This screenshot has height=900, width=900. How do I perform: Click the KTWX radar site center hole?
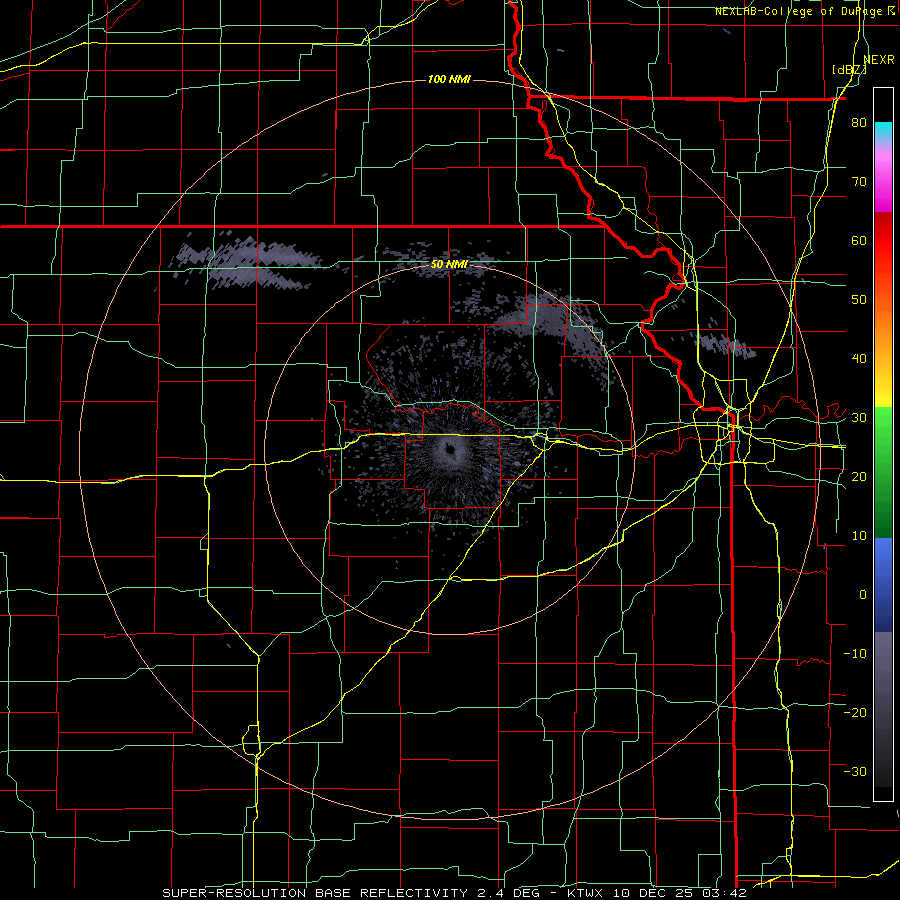pyautogui.click(x=450, y=449)
